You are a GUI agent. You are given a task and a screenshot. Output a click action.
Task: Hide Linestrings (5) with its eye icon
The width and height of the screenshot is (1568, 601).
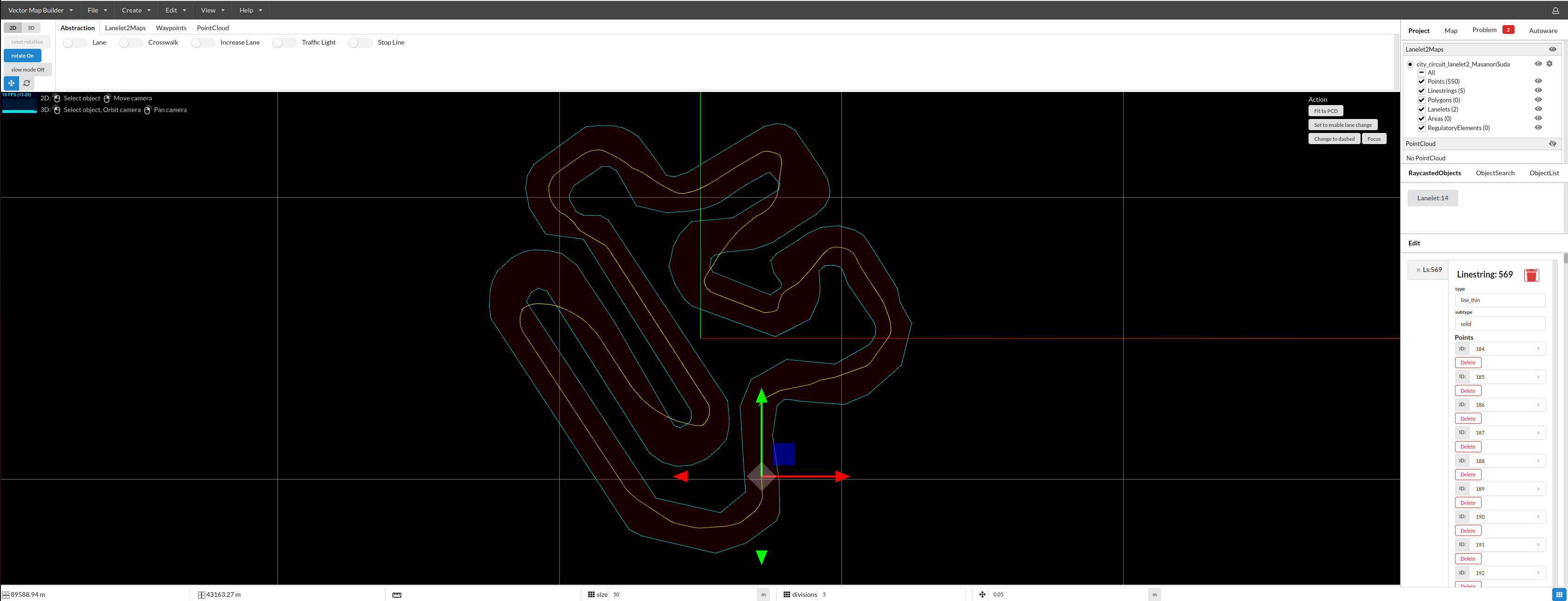(1539, 90)
